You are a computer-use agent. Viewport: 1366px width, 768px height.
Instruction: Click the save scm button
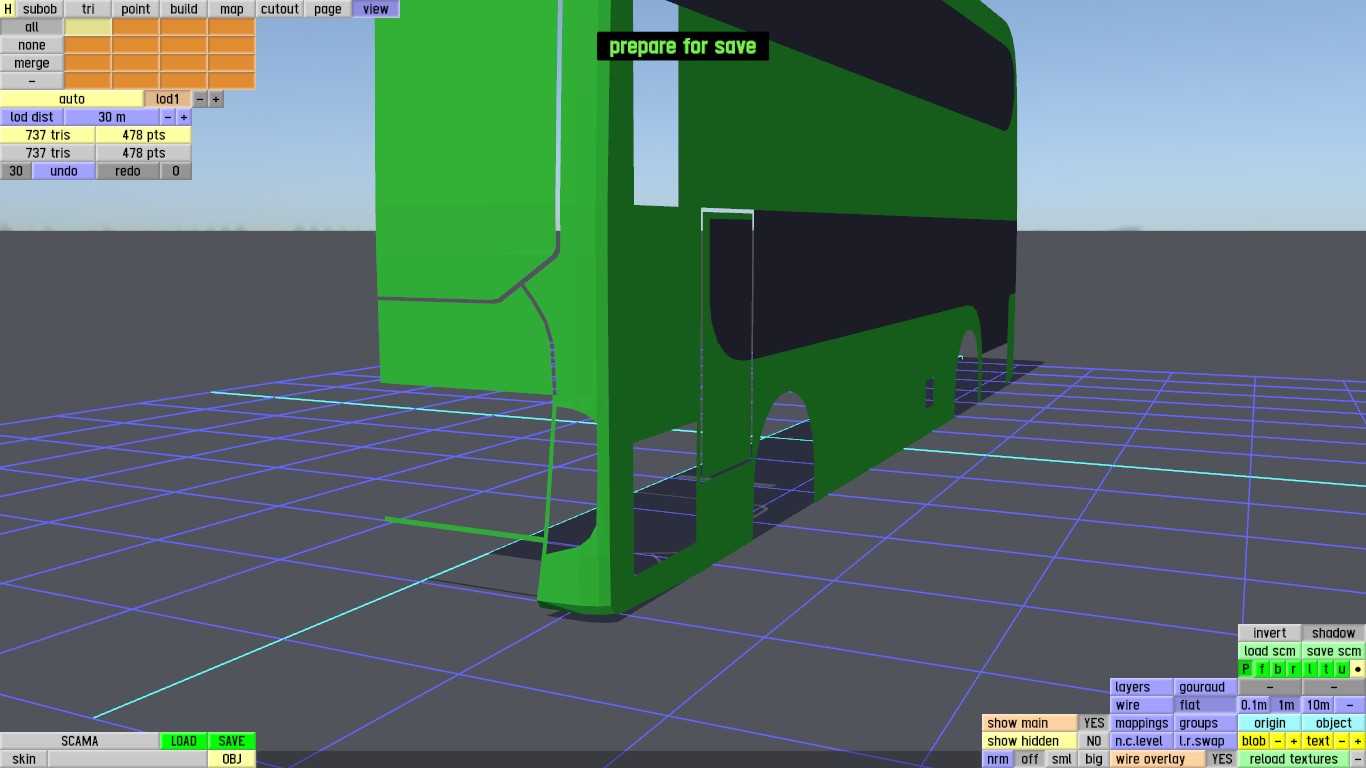point(1334,651)
